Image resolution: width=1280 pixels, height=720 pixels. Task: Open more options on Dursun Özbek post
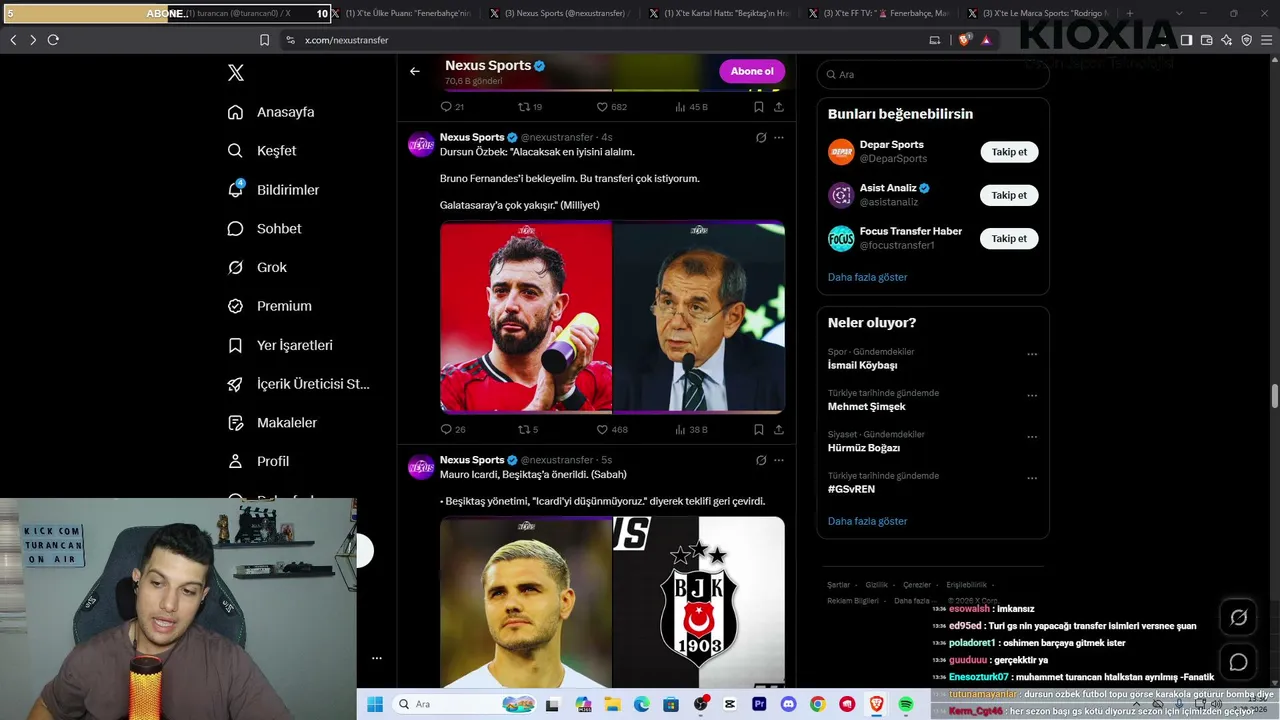(x=779, y=138)
